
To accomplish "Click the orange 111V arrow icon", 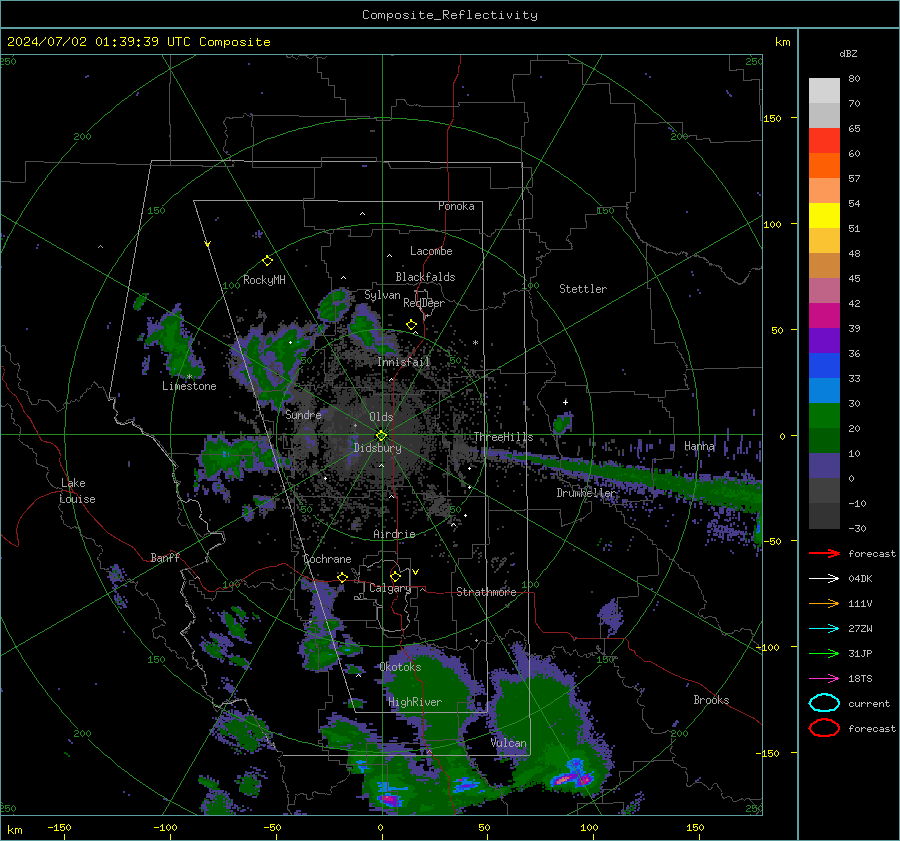I will click(x=824, y=603).
